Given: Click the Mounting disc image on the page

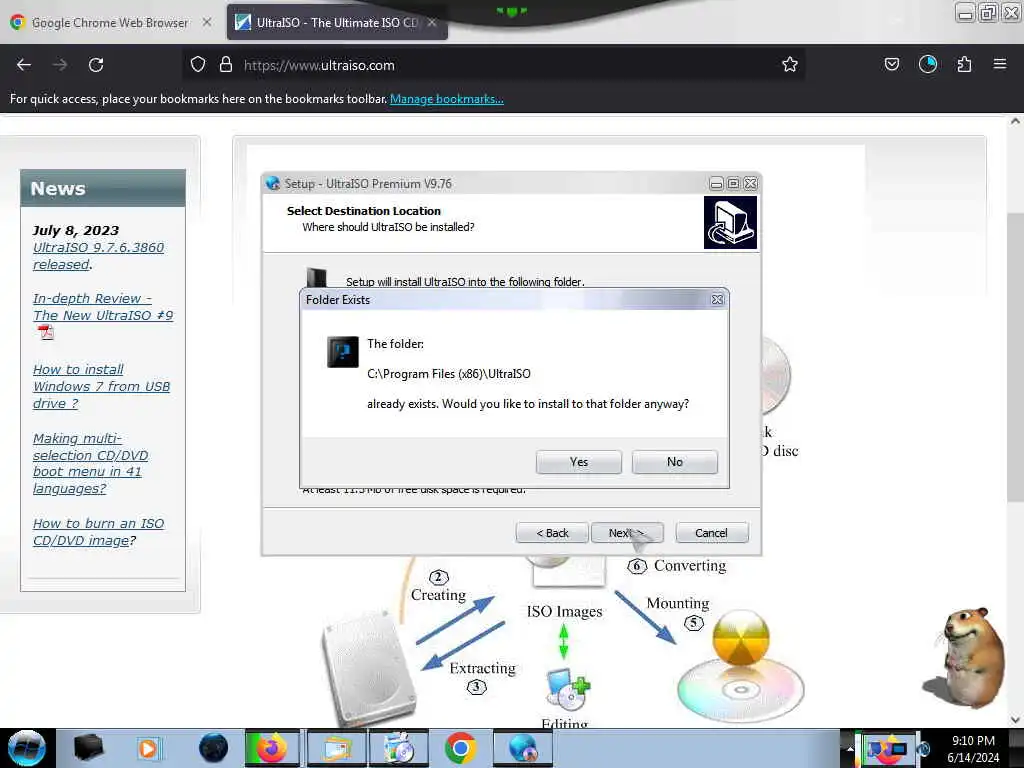Looking at the screenshot, I should coord(741,667).
